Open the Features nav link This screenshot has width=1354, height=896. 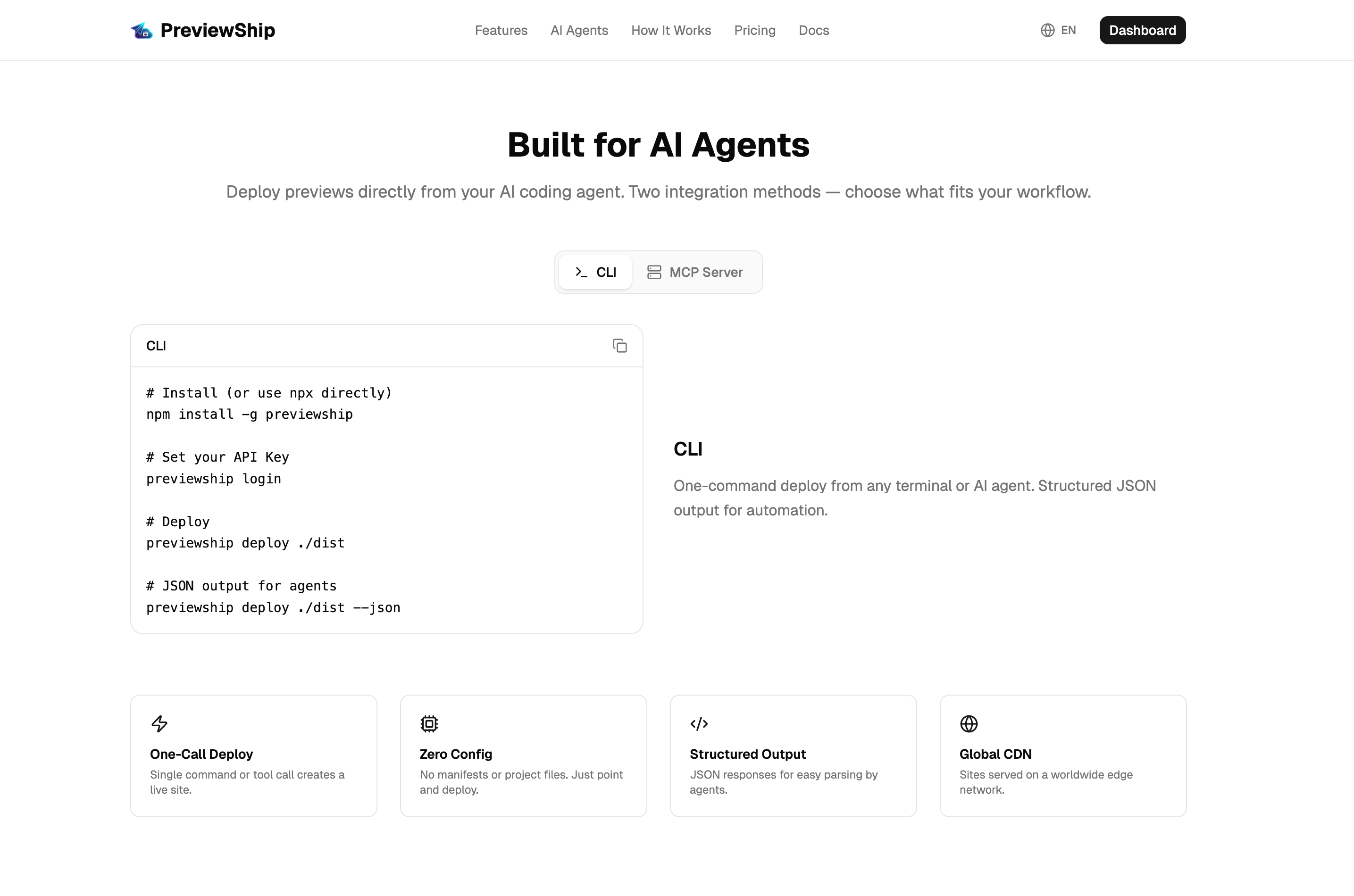[501, 30]
